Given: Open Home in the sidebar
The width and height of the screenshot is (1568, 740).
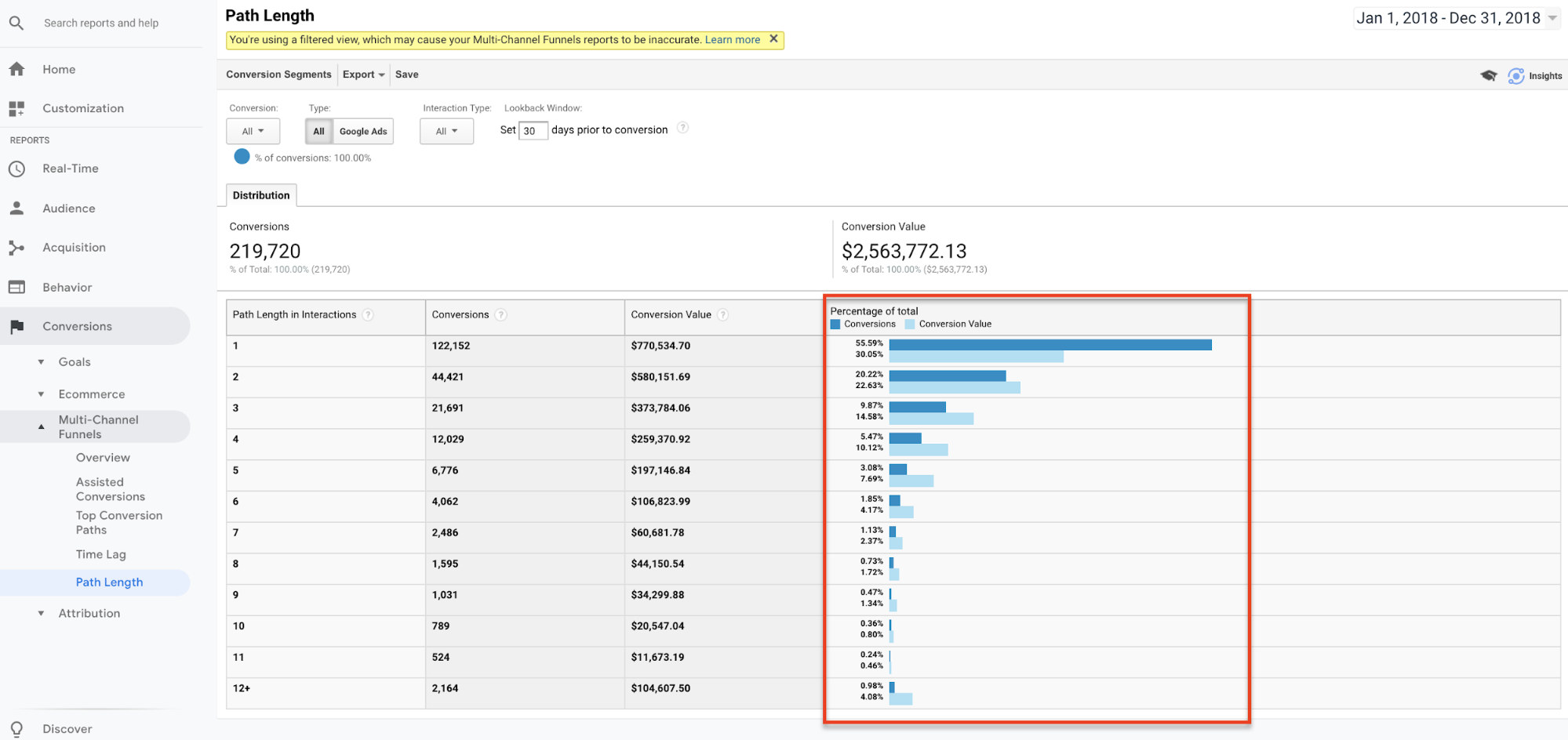Looking at the screenshot, I should (59, 69).
